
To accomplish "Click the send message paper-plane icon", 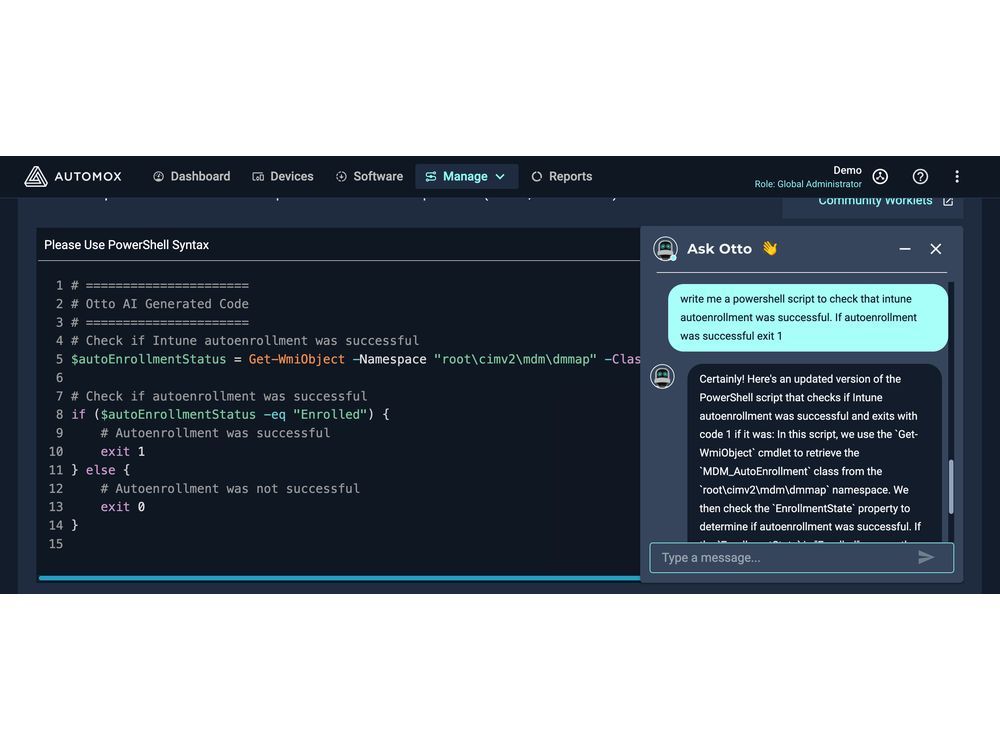I will [x=926, y=557].
